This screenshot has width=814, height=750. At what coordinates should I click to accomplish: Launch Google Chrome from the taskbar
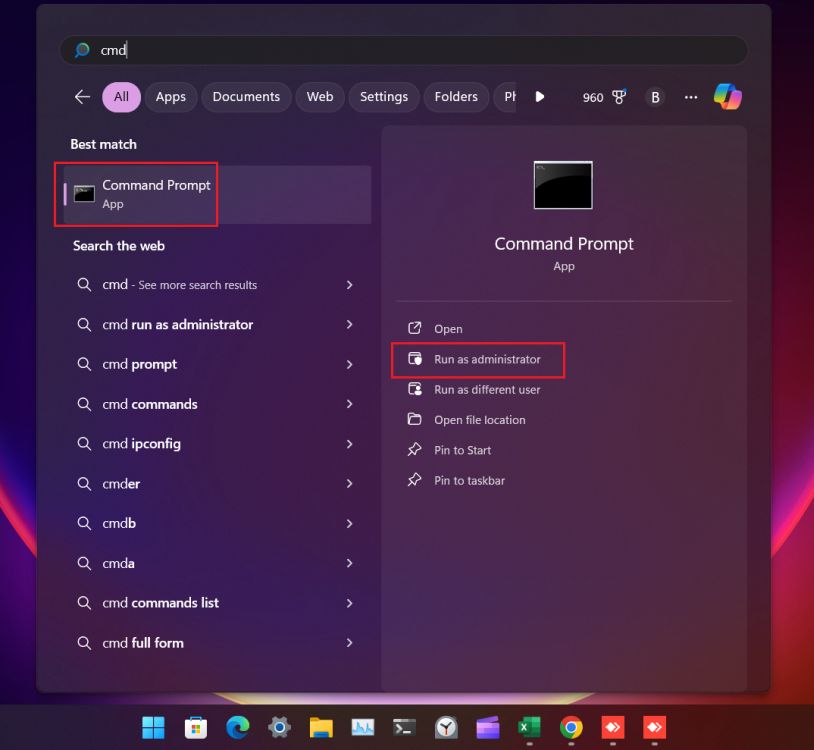pyautogui.click(x=571, y=727)
